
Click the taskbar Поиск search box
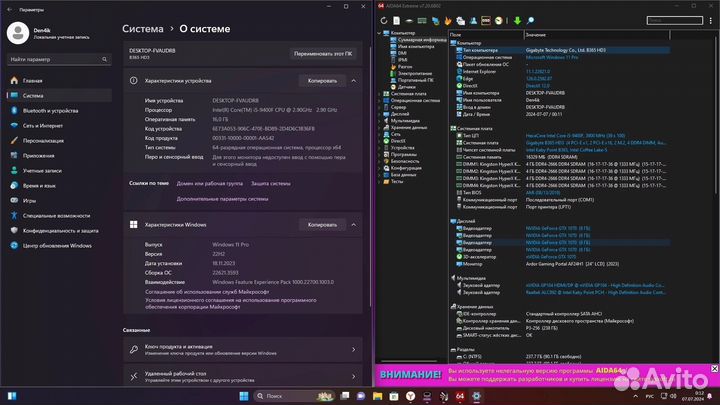click(x=294, y=396)
